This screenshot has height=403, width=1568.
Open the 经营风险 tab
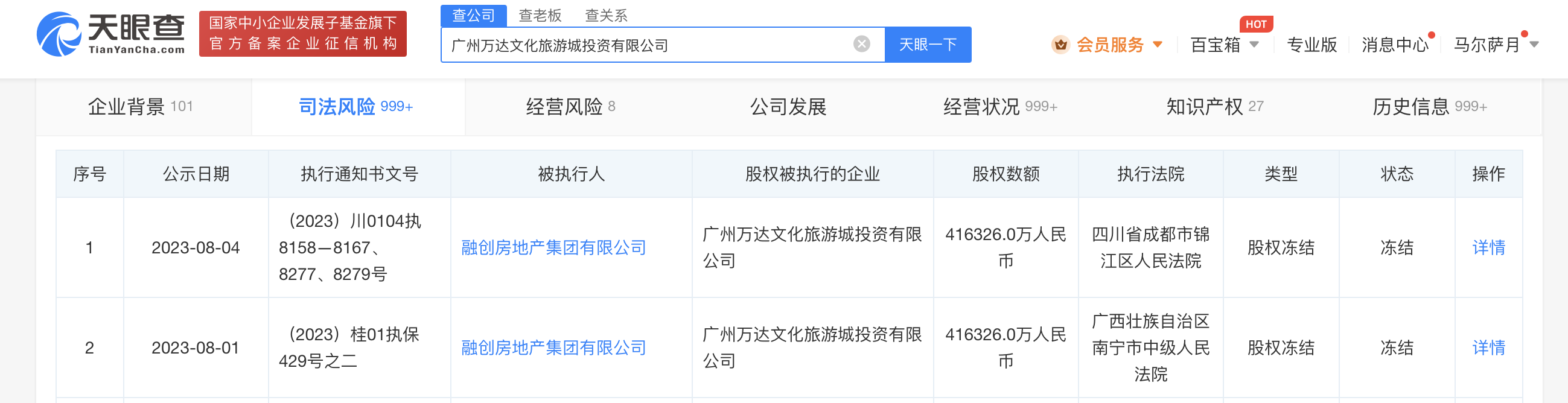pyautogui.click(x=571, y=107)
